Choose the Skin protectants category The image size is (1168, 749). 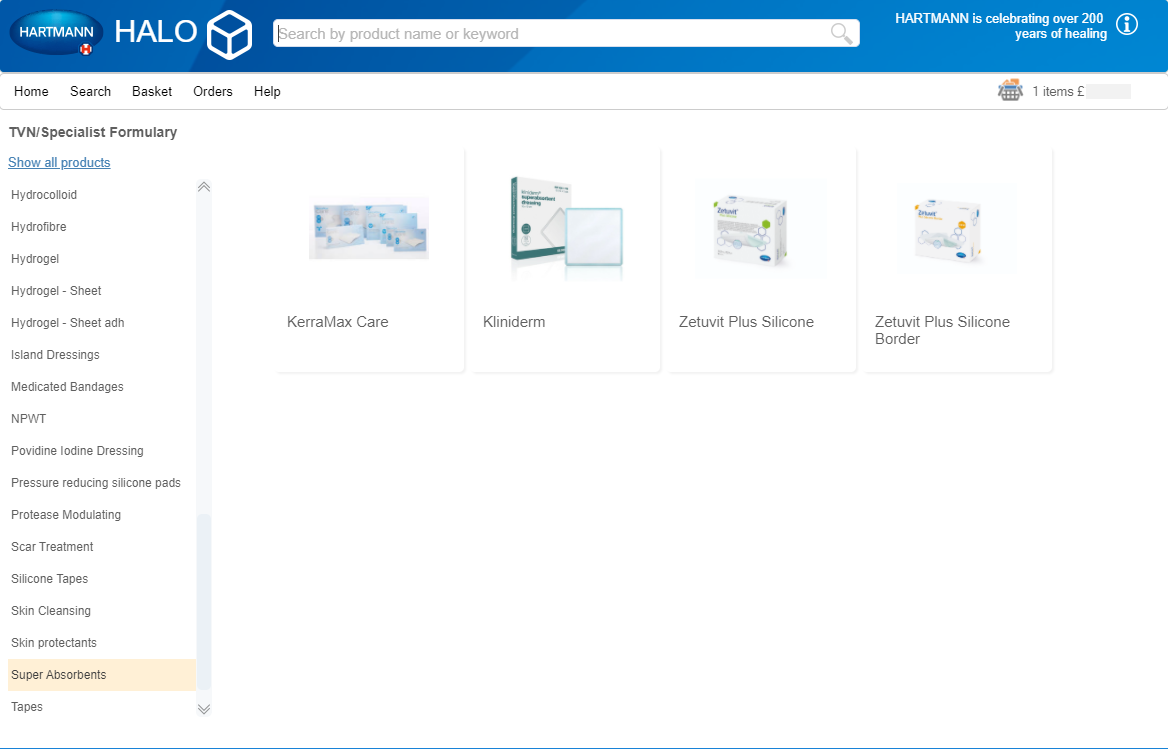tap(102, 643)
